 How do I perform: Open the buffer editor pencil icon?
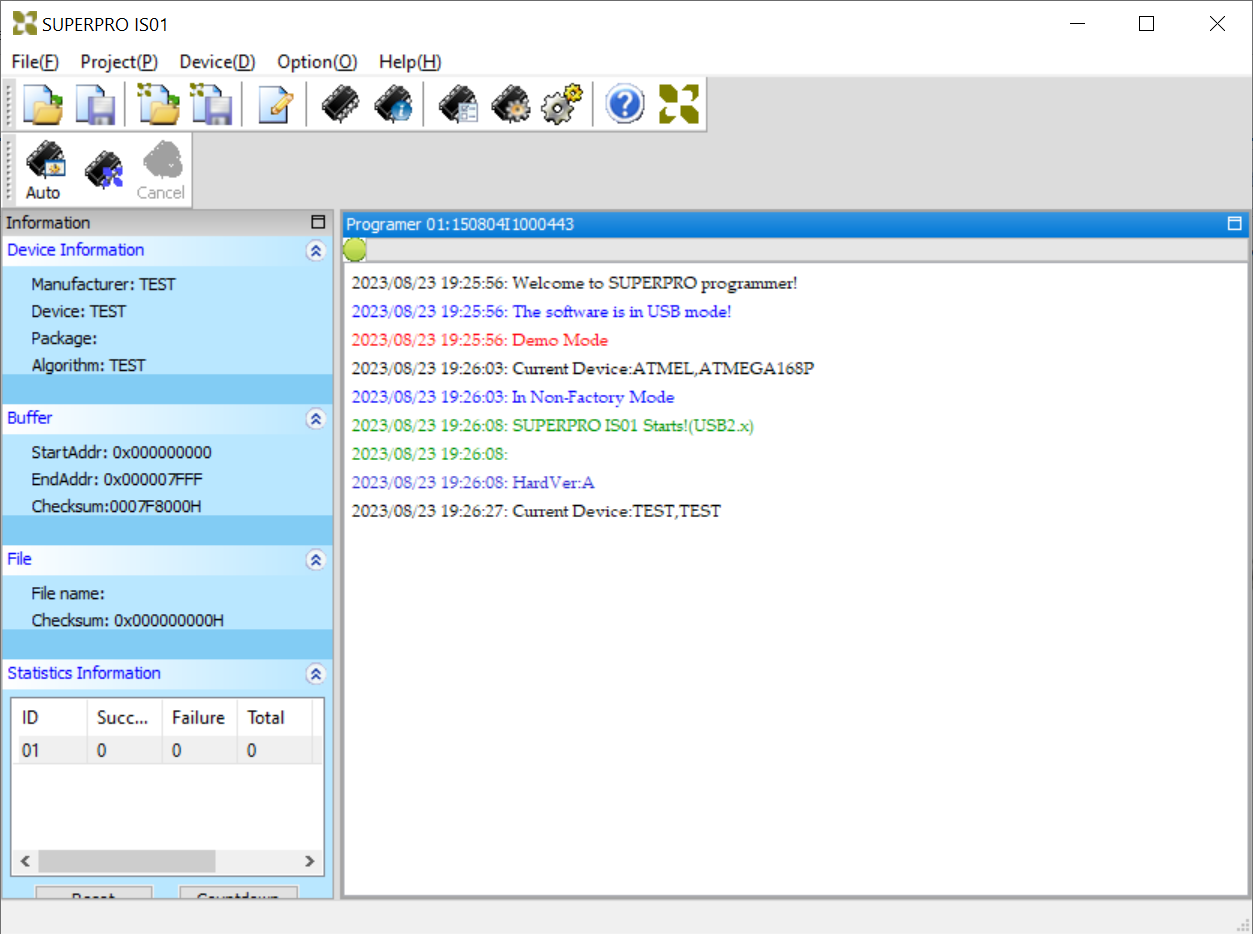point(275,104)
